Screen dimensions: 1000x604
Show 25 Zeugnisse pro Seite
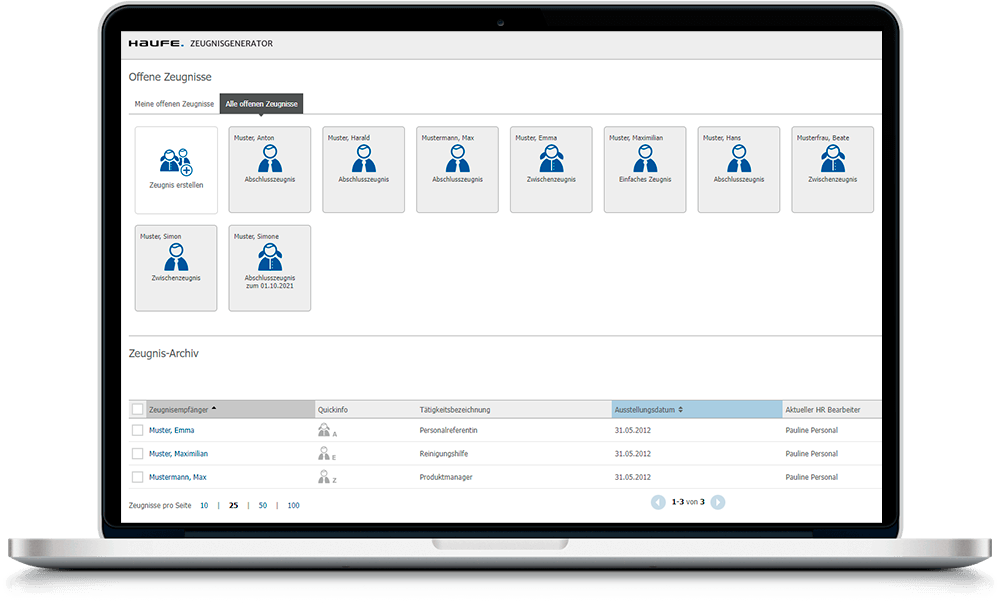[233, 505]
